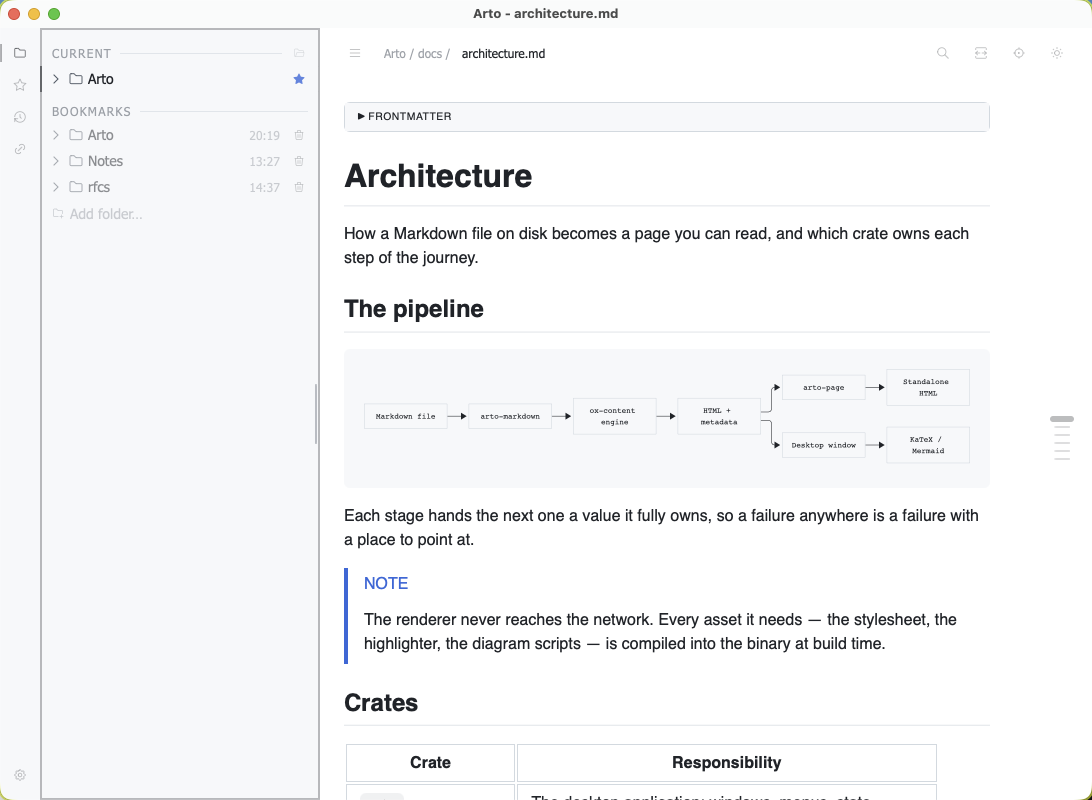Click the Markdown file node in the diagram
Image resolution: width=1092 pixels, height=800 pixels.
pyautogui.click(x=405, y=416)
